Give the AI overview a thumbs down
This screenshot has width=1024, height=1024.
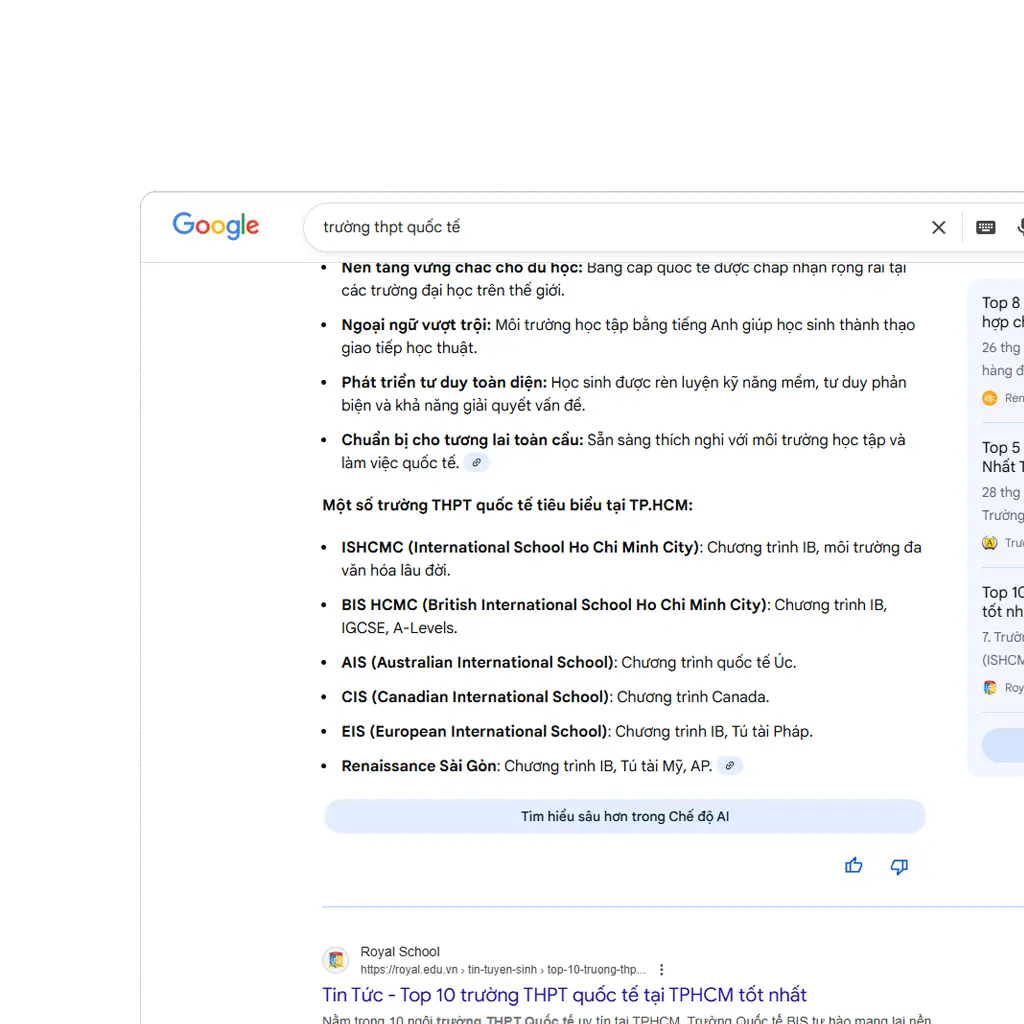tap(899, 866)
